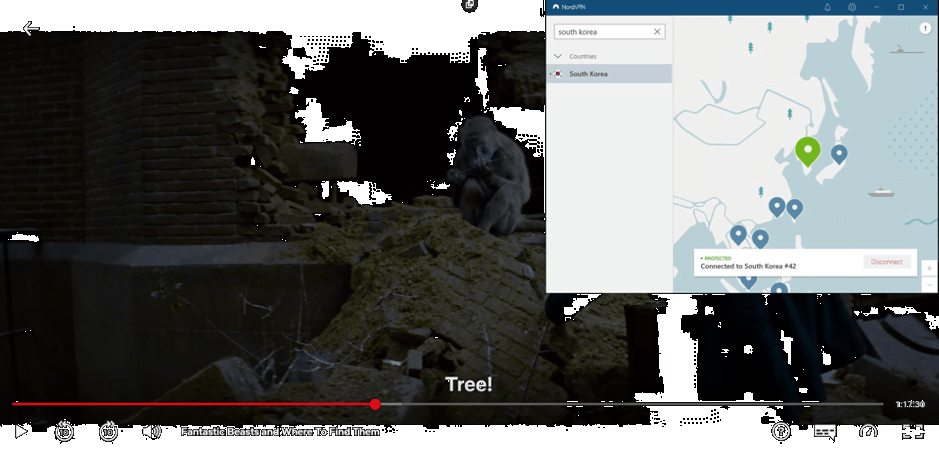
Task: Open NordVPN settings gear
Action: 852,7
